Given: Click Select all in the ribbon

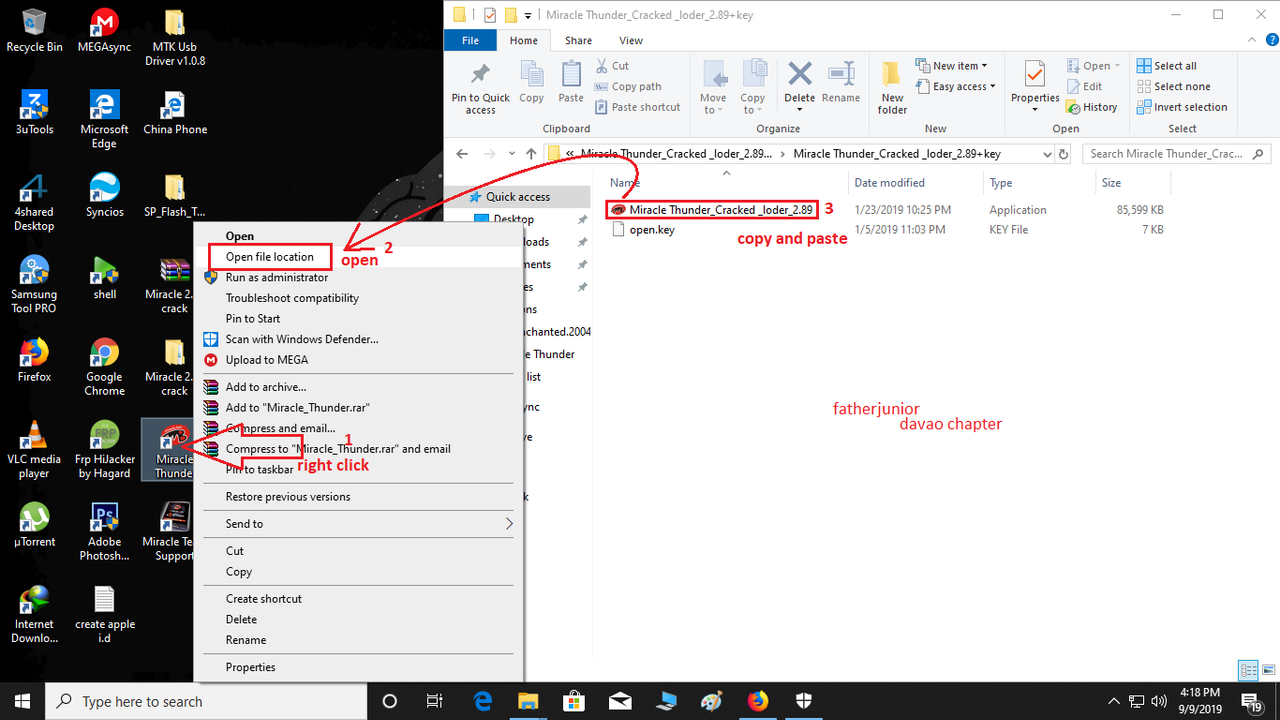Looking at the screenshot, I should [1167, 66].
